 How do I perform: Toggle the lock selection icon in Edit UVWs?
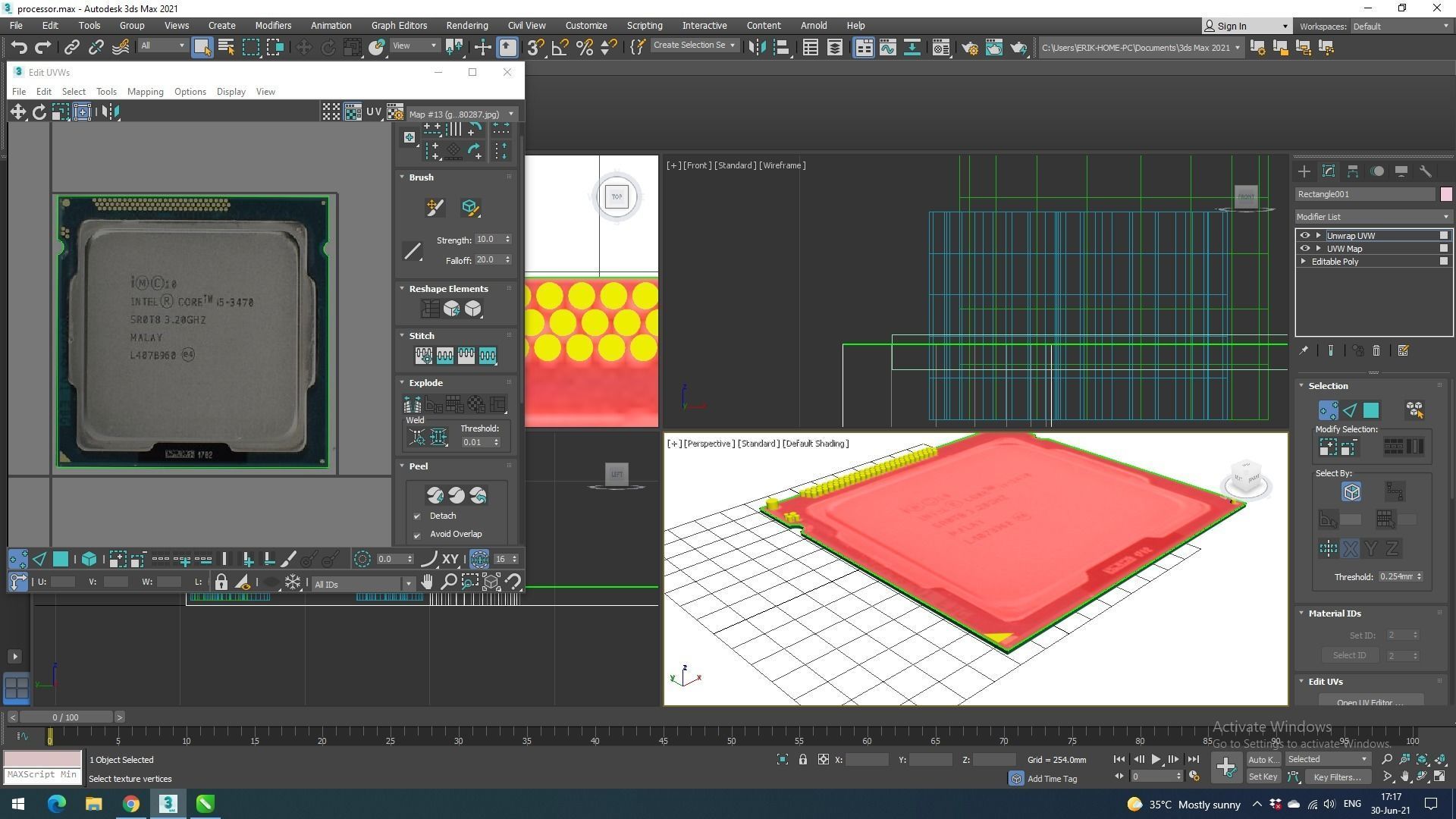221,582
